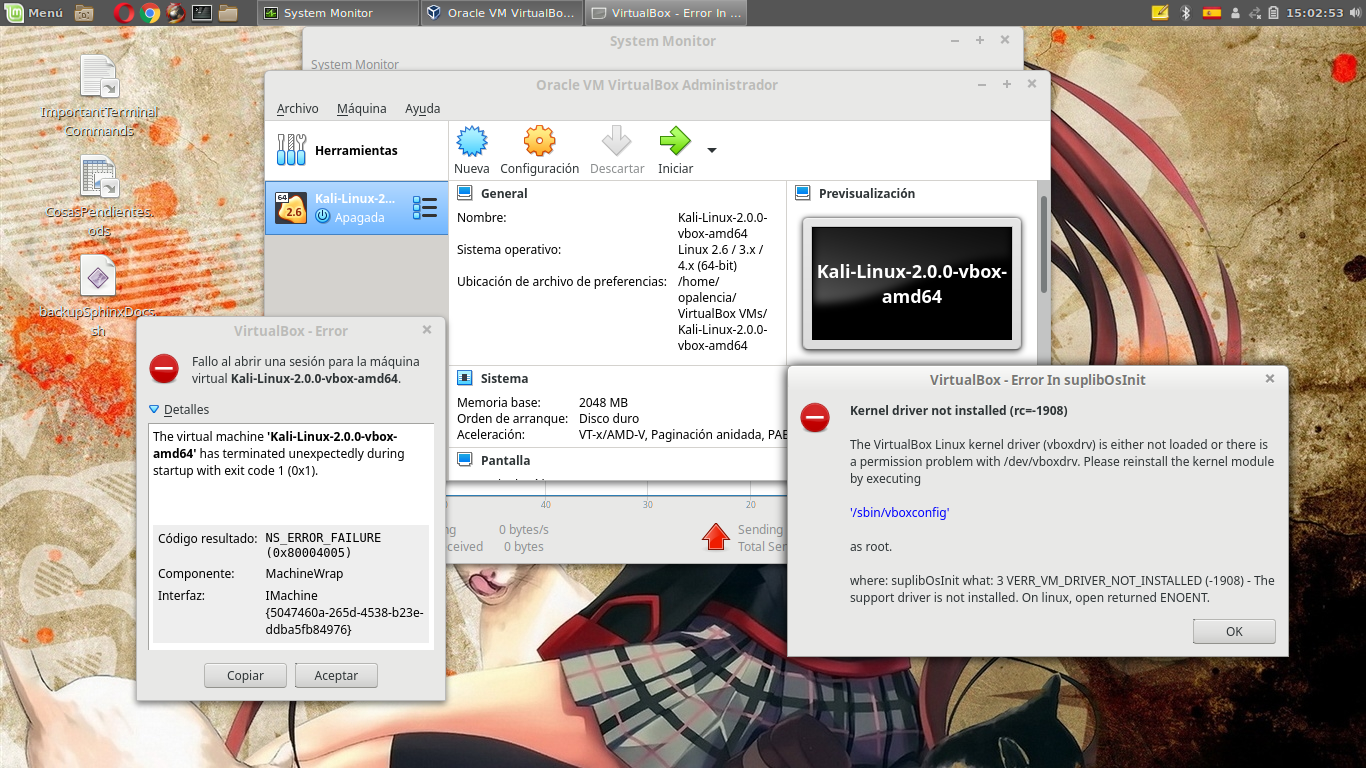Image resolution: width=1366 pixels, height=768 pixels.
Task: Click the IMachine interface value
Action: click(344, 612)
